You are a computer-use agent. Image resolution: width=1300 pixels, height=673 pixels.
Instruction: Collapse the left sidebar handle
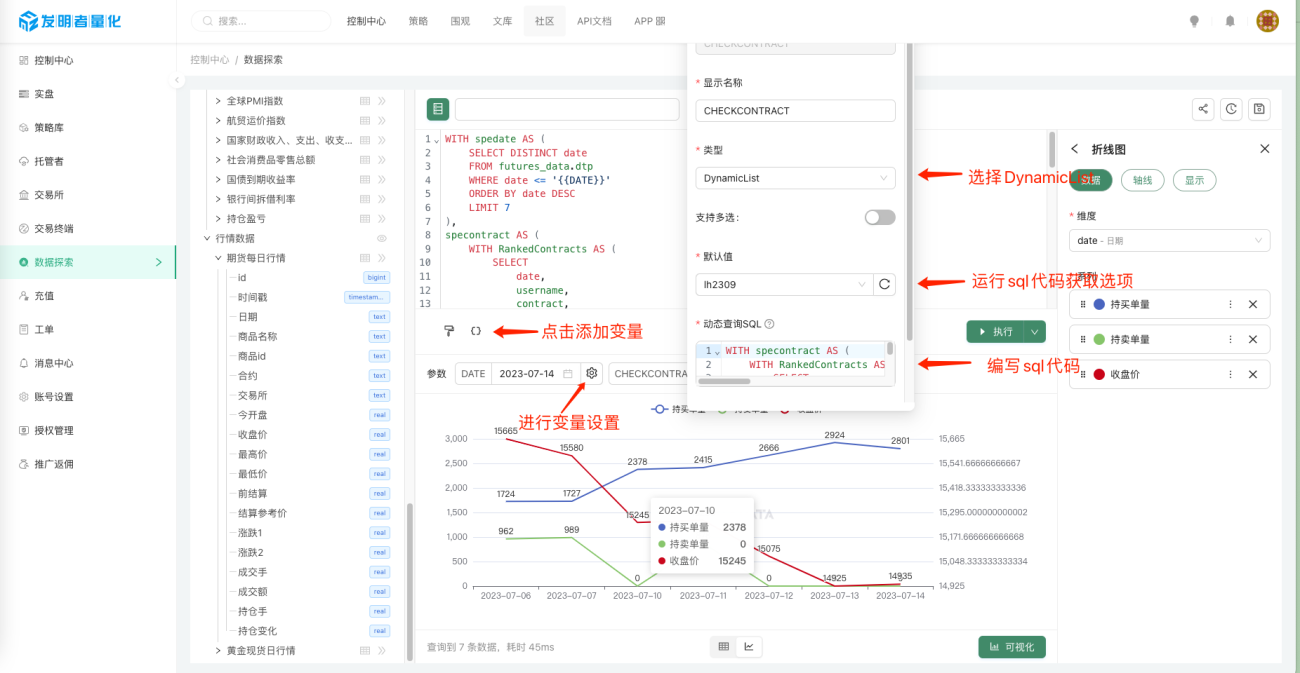point(178,80)
